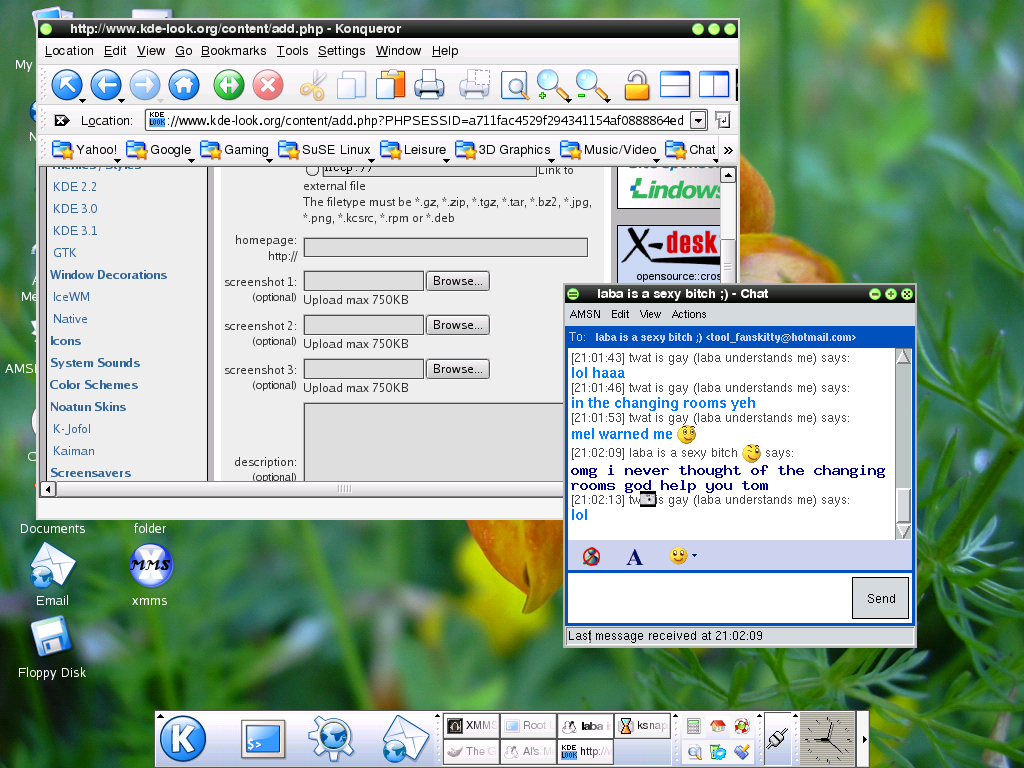1024x768 pixels.
Task: Open the Window menu in Konqueror
Action: pyautogui.click(x=398, y=51)
